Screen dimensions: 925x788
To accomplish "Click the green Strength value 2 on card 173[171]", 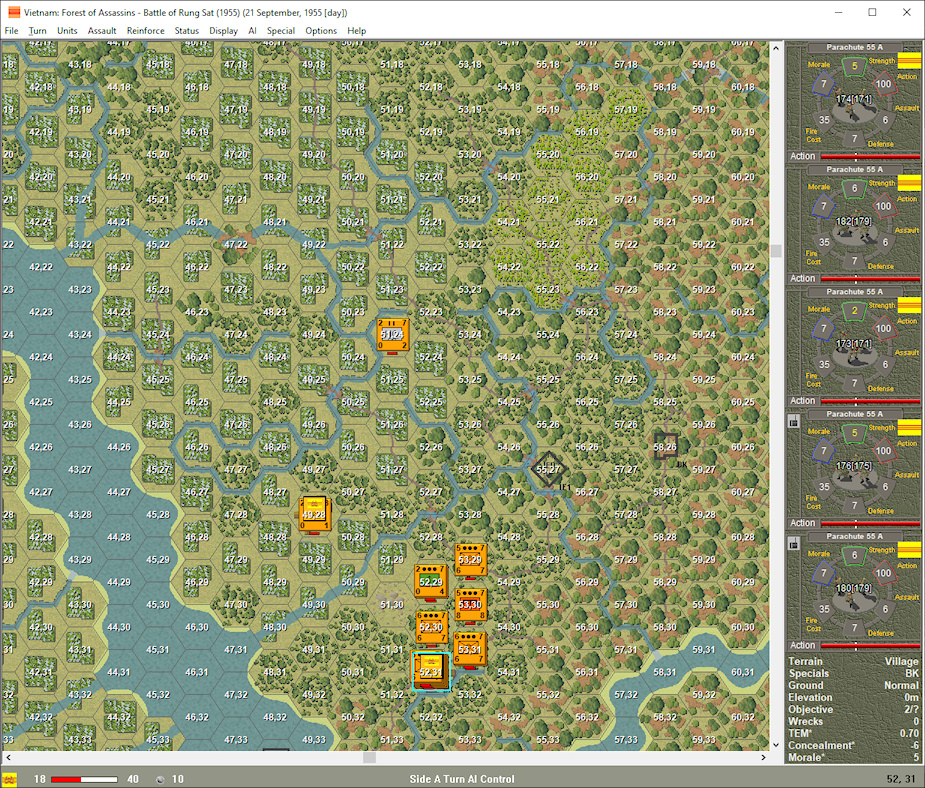I will tap(854, 311).
